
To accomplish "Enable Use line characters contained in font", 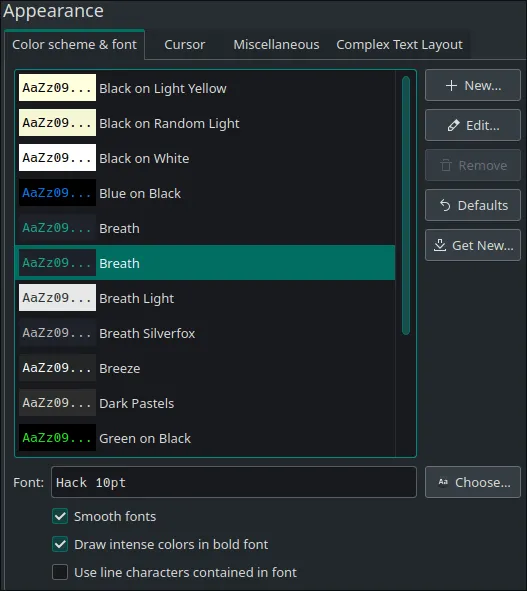I will (60, 572).
